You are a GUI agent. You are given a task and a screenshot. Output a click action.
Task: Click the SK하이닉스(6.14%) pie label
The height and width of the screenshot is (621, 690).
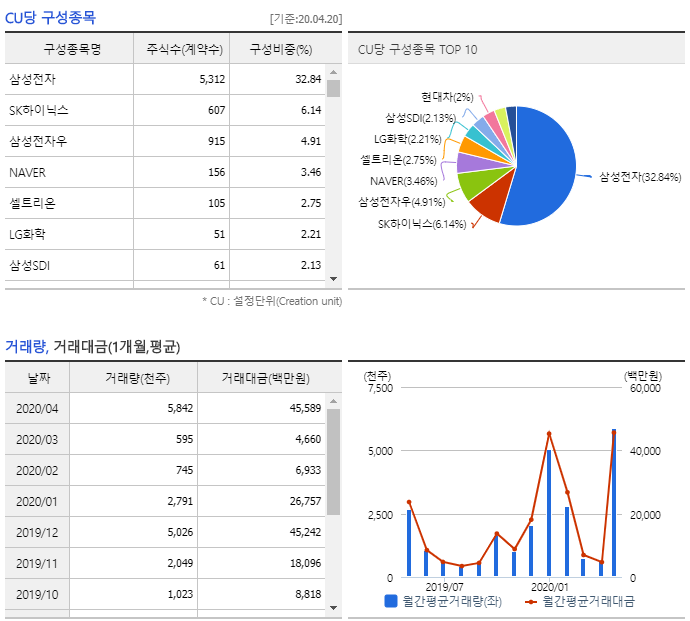[x=422, y=224]
